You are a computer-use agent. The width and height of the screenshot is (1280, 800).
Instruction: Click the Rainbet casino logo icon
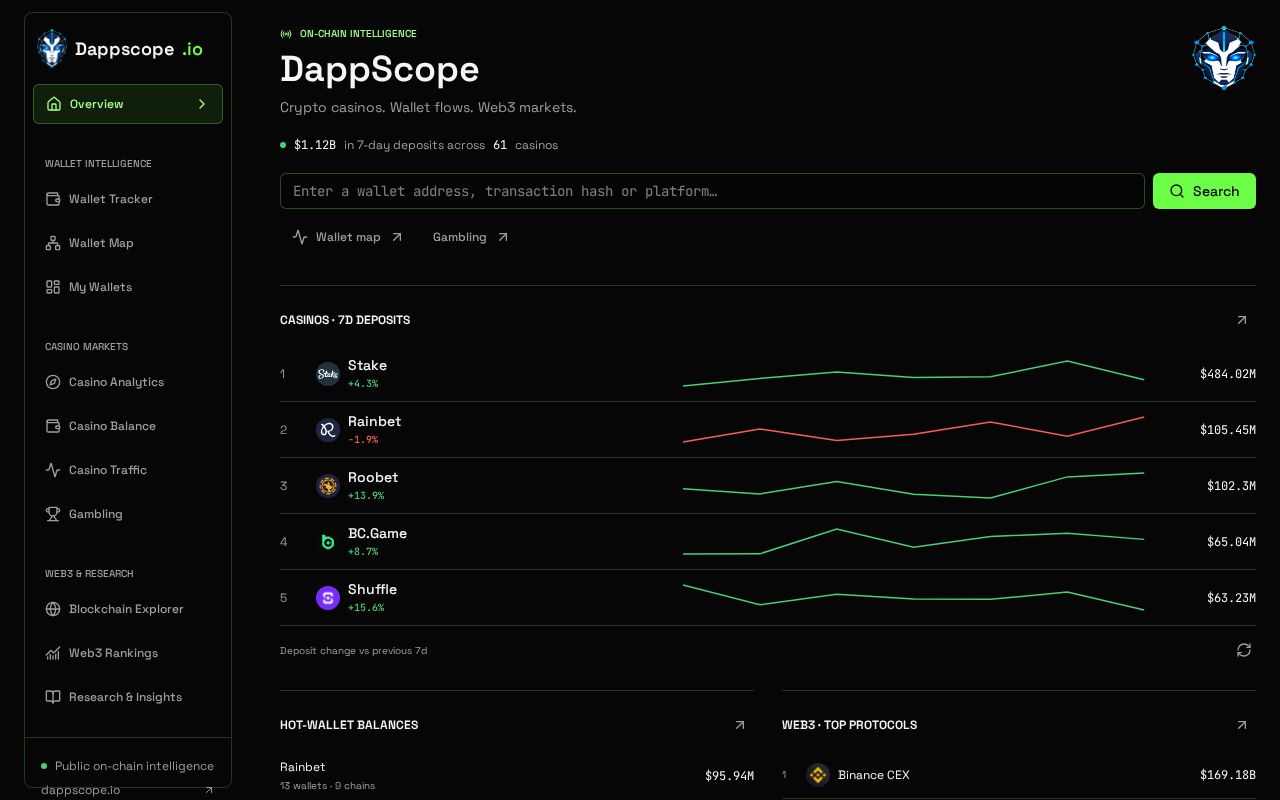pos(328,430)
